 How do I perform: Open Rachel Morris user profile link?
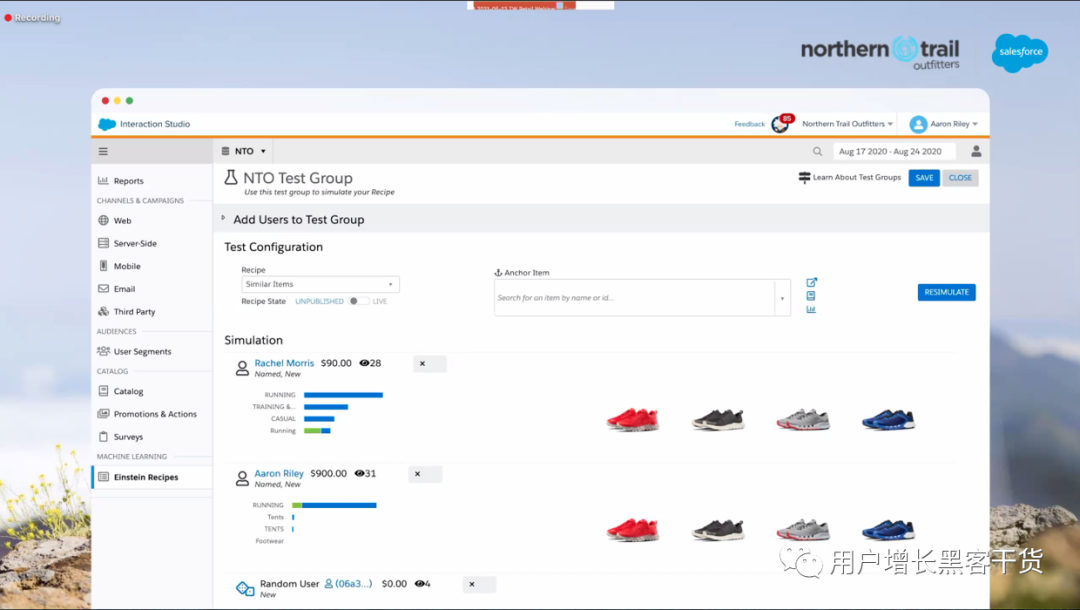284,364
